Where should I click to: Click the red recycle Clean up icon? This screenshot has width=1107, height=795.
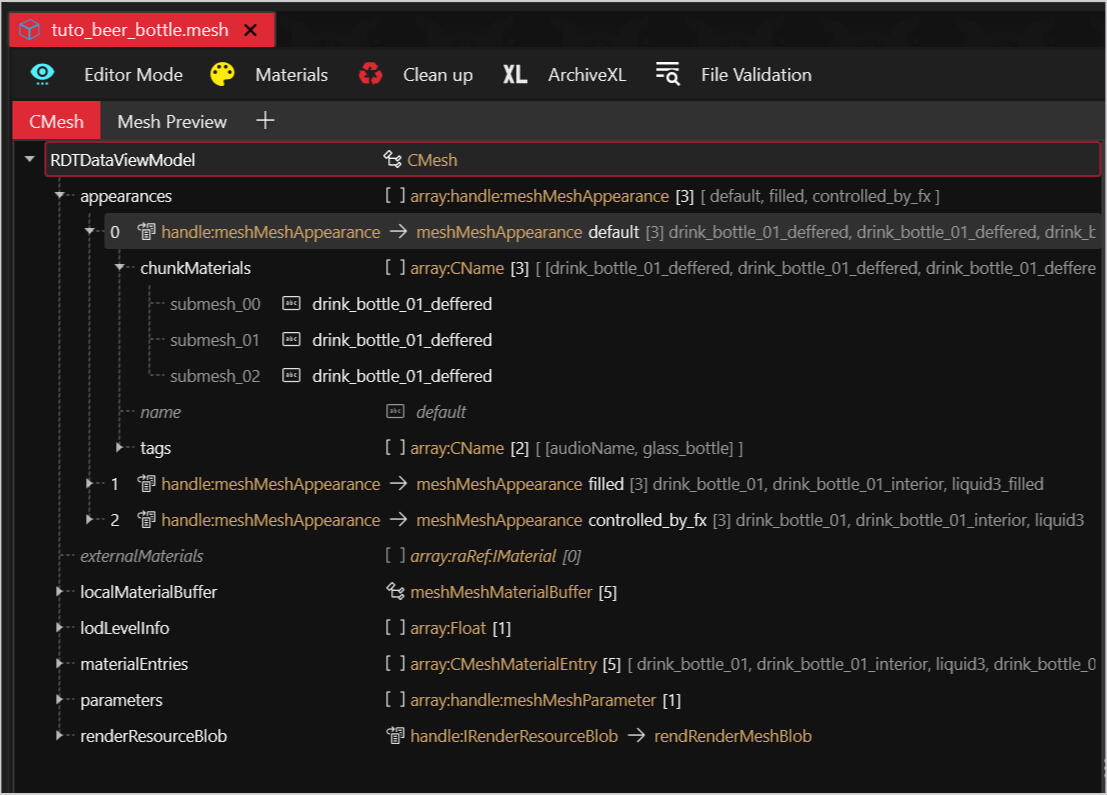tap(371, 75)
